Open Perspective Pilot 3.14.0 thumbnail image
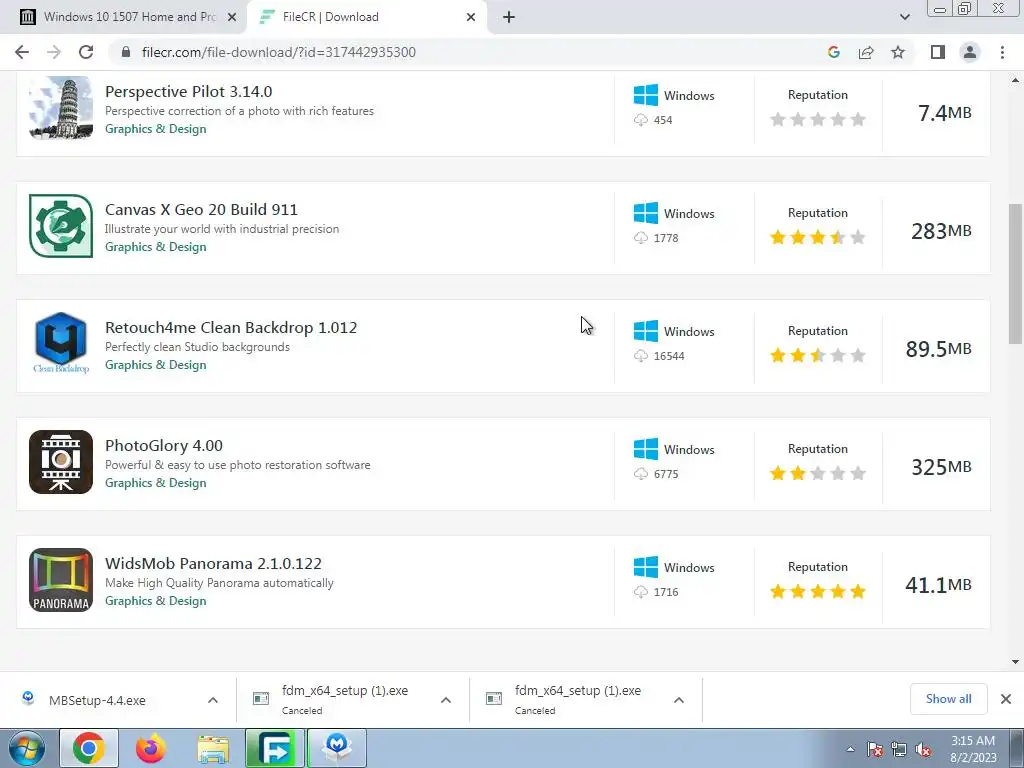Viewport: 1024px width, 768px height. (61, 108)
